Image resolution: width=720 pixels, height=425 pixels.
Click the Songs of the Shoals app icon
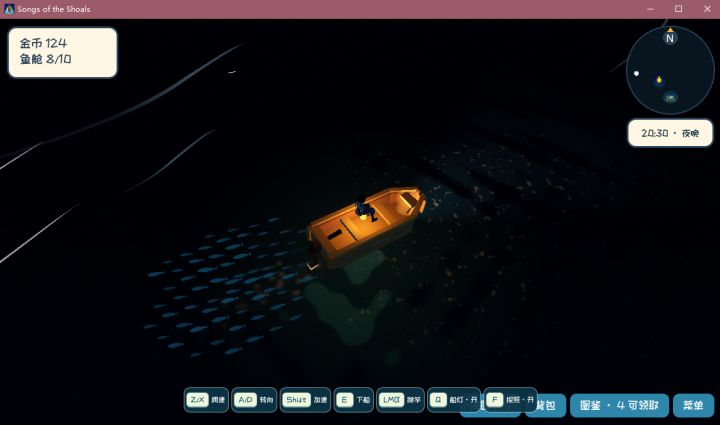point(9,9)
